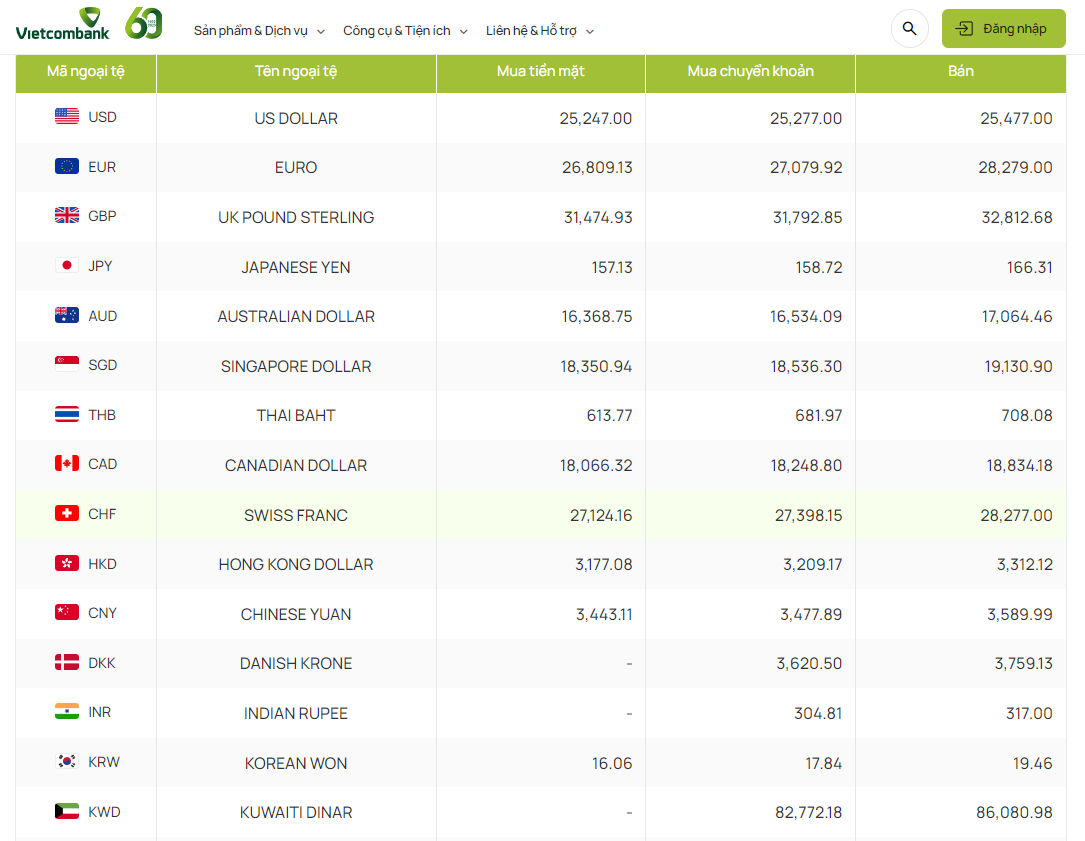Click the Mua tiền mặt column header
Screen dimensions: 1085x841
pos(540,71)
